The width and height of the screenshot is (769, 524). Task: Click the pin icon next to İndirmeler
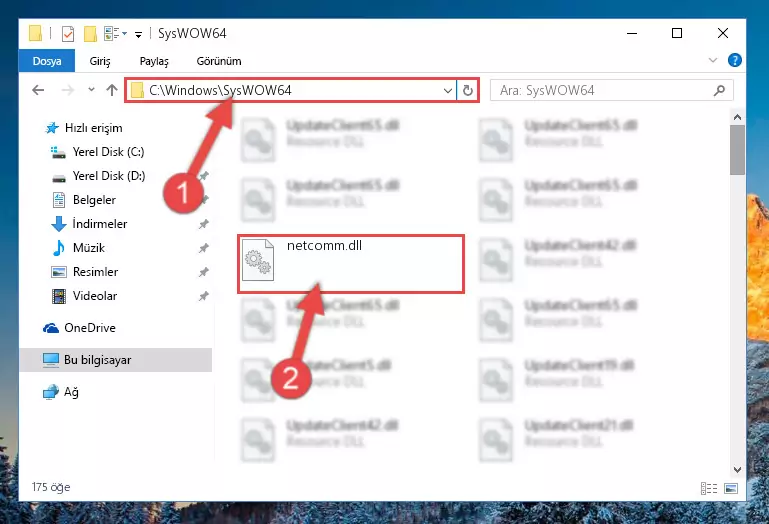coord(204,224)
